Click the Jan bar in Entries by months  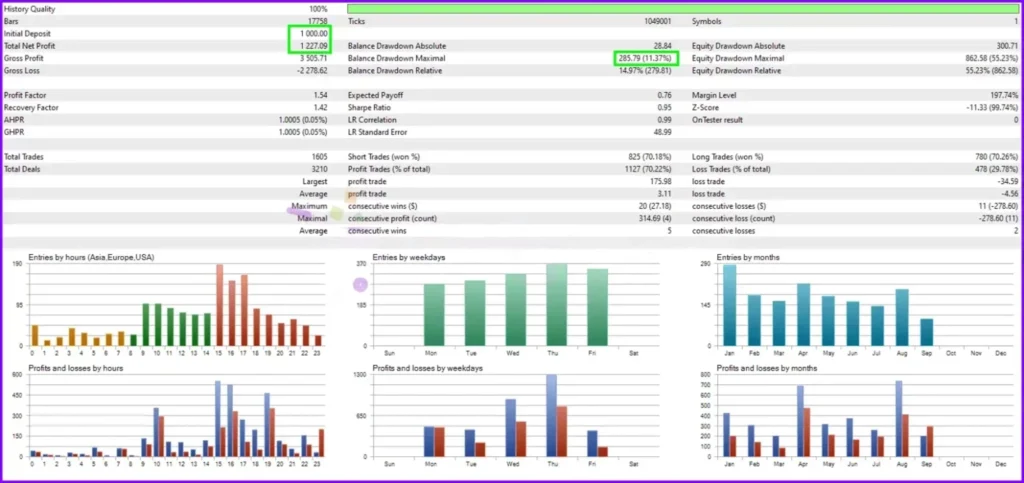point(729,305)
